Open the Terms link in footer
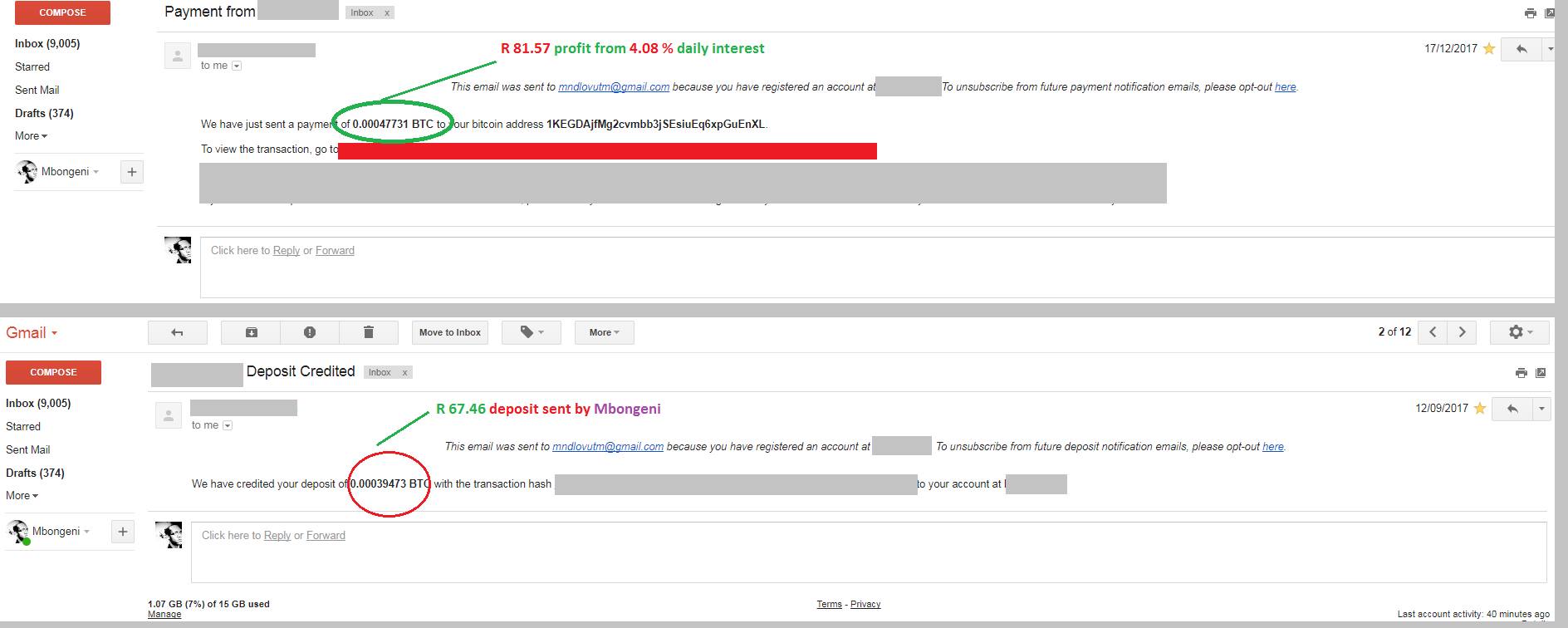The width and height of the screenshot is (1568, 628). coord(829,605)
